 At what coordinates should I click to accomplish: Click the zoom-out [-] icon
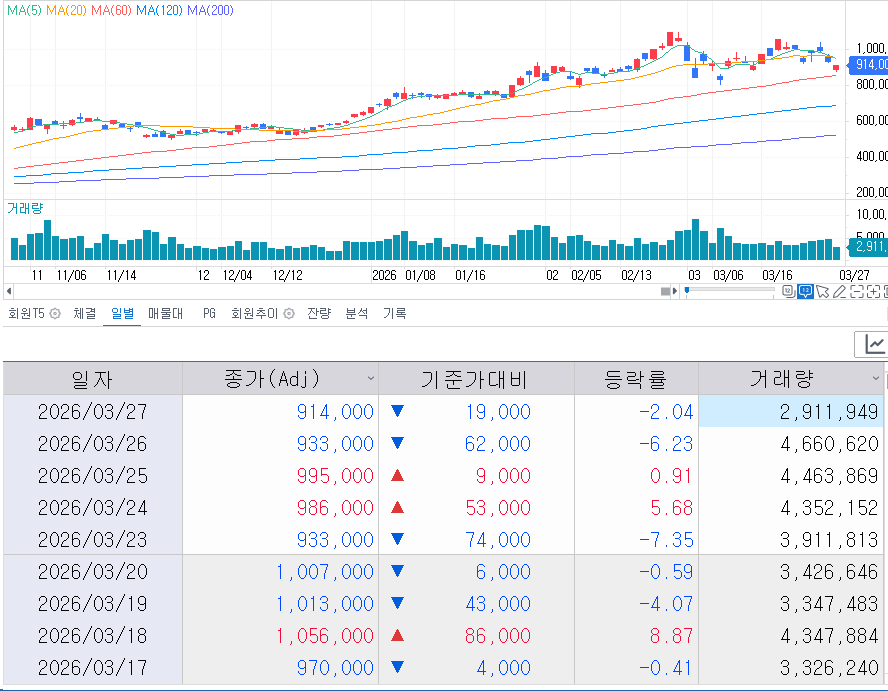coord(857,291)
